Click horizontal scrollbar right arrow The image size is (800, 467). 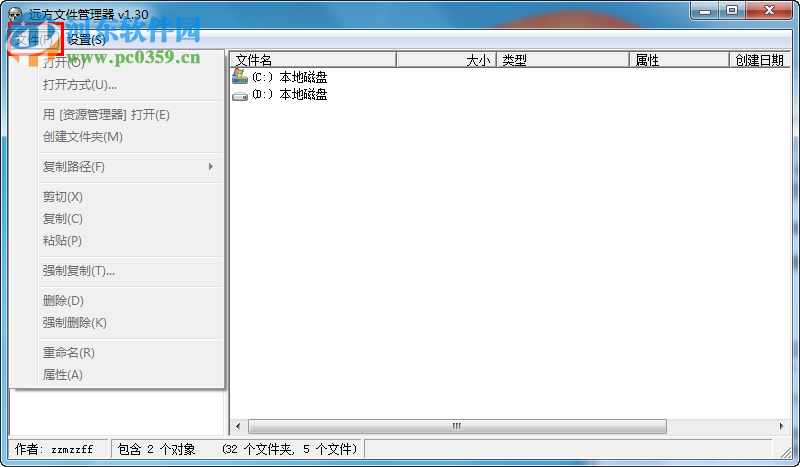click(x=782, y=426)
